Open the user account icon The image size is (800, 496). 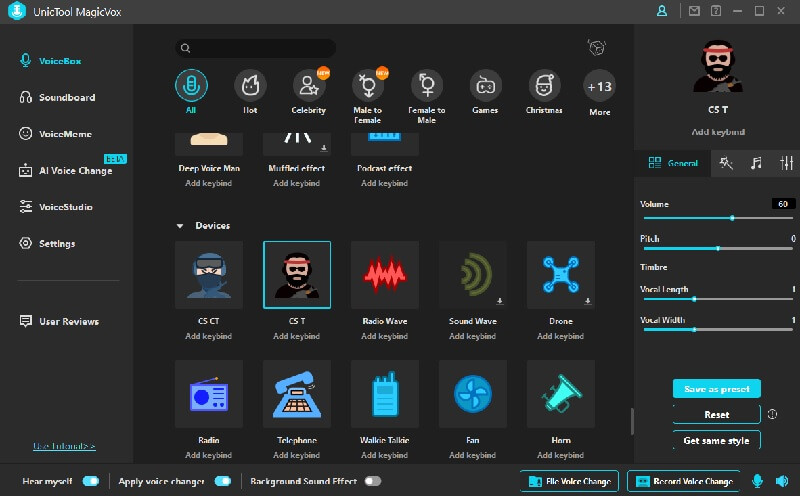click(x=662, y=11)
